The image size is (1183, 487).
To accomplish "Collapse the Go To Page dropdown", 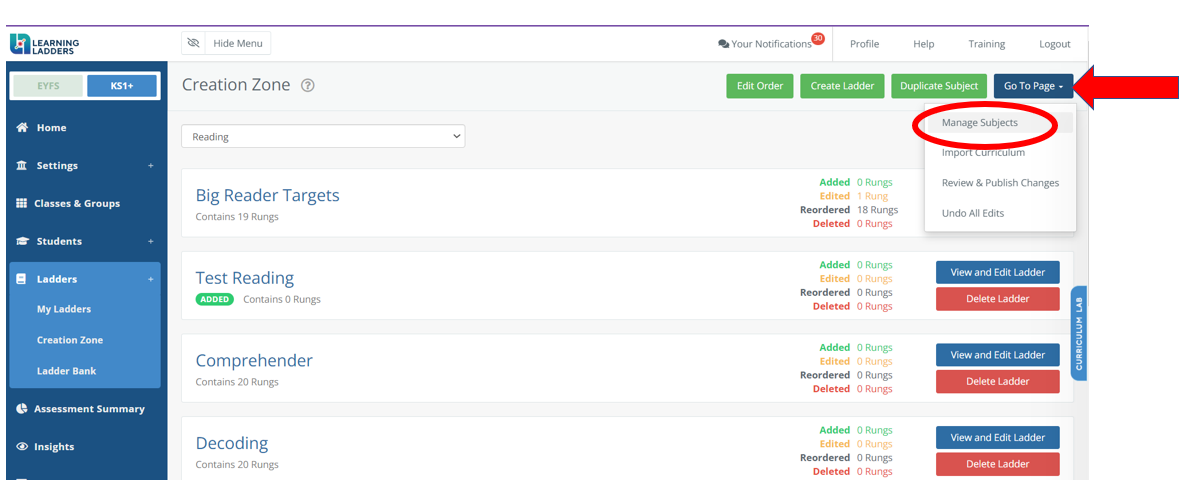I will point(1033,86).
